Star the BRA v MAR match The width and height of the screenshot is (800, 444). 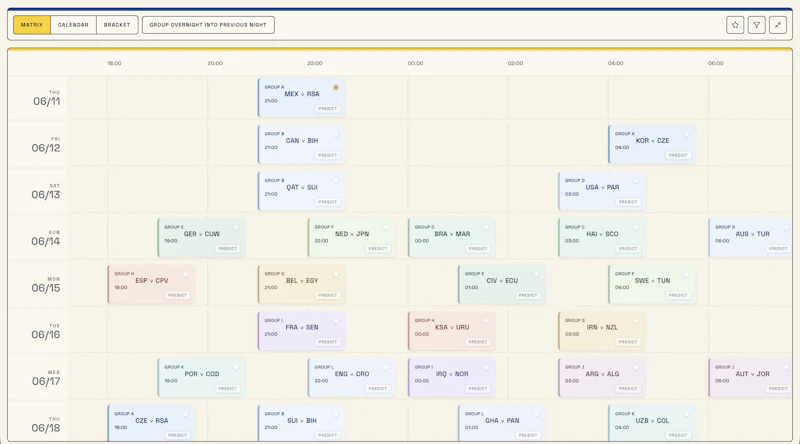pos(486,228)
